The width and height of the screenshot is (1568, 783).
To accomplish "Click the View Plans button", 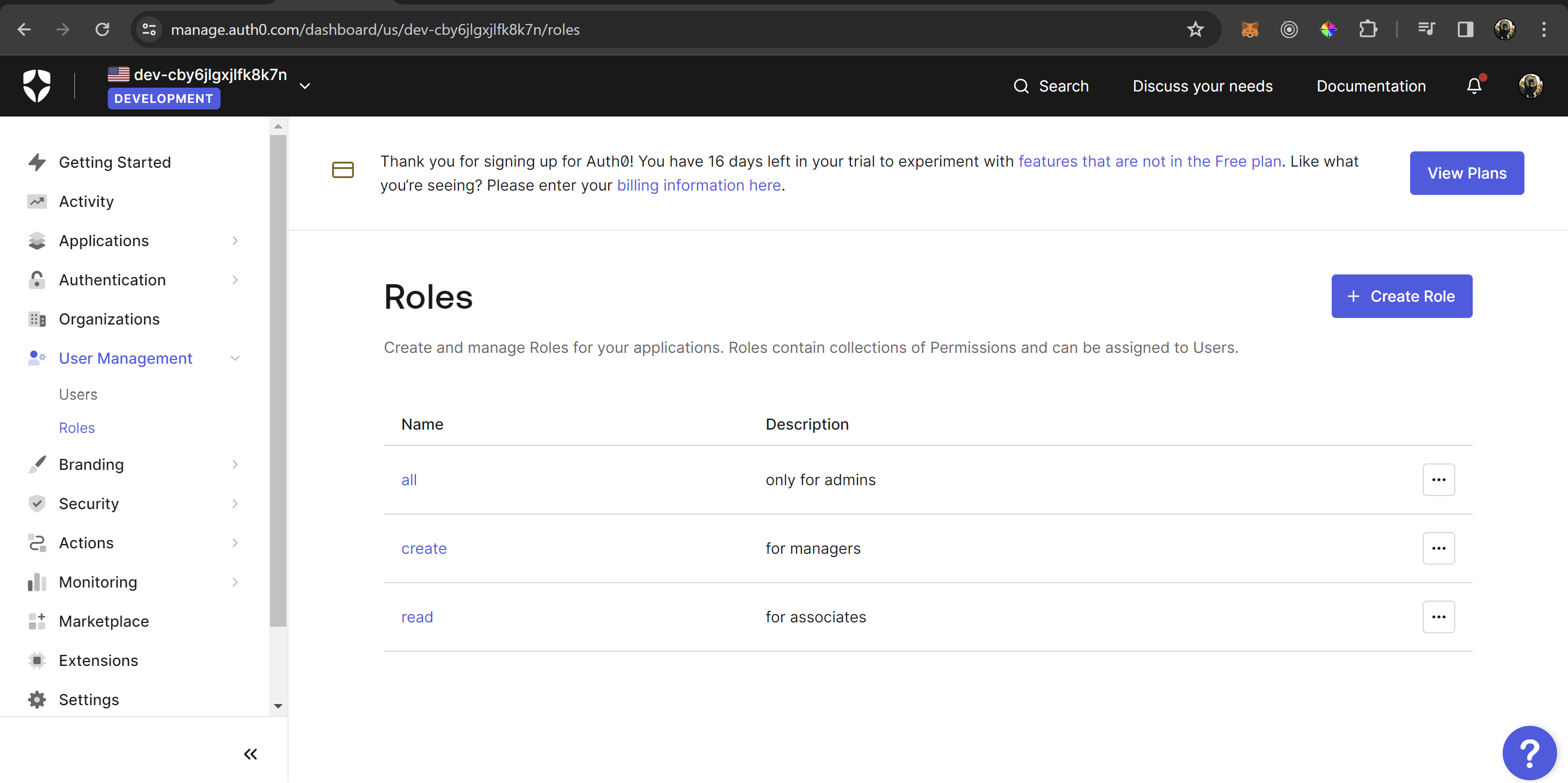I will [1467, 173].
